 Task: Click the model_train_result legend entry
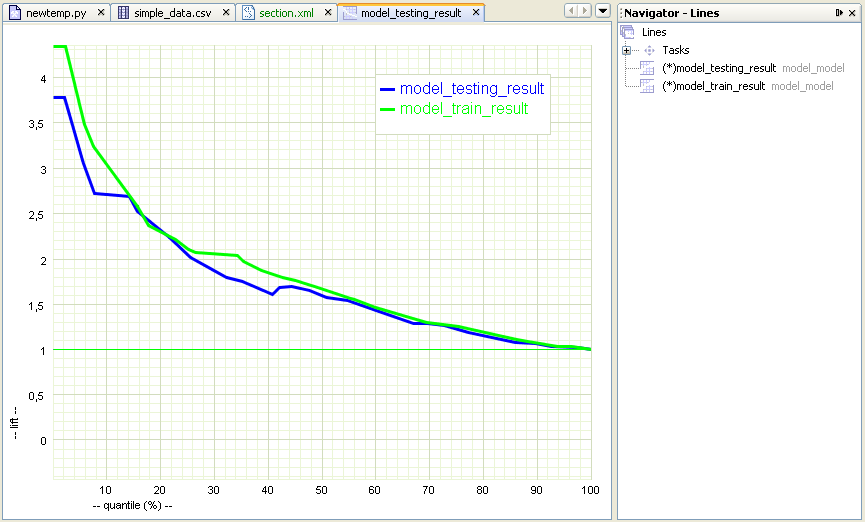[x=464, y=109]
